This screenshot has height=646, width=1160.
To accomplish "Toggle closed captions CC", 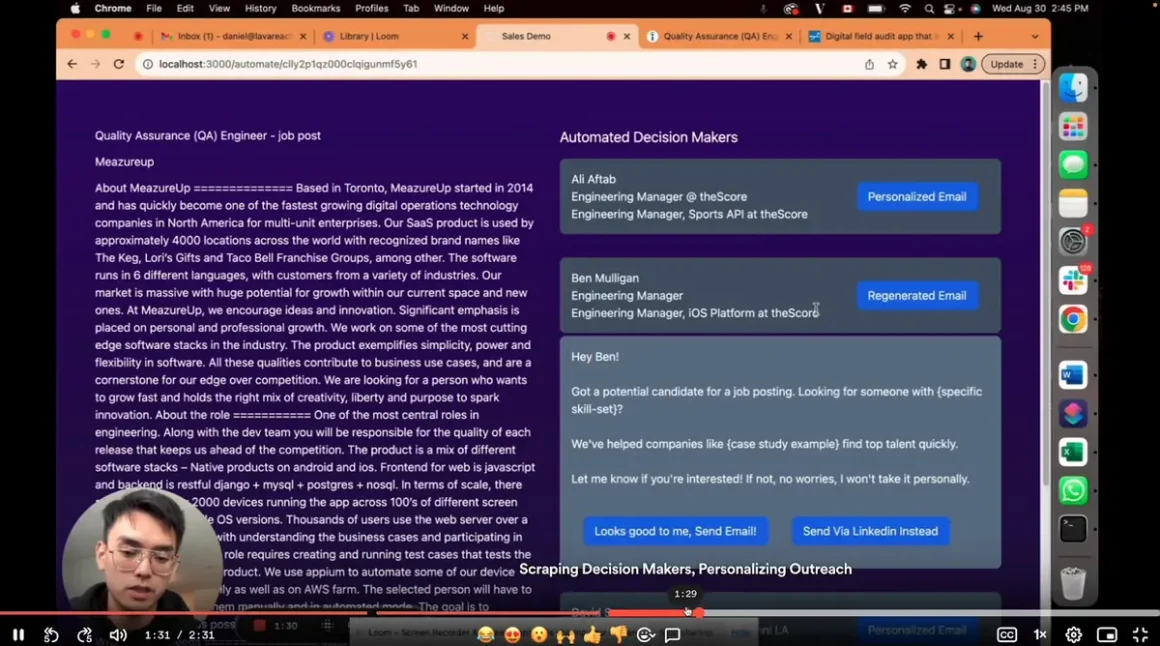I will pos(1007,635).
